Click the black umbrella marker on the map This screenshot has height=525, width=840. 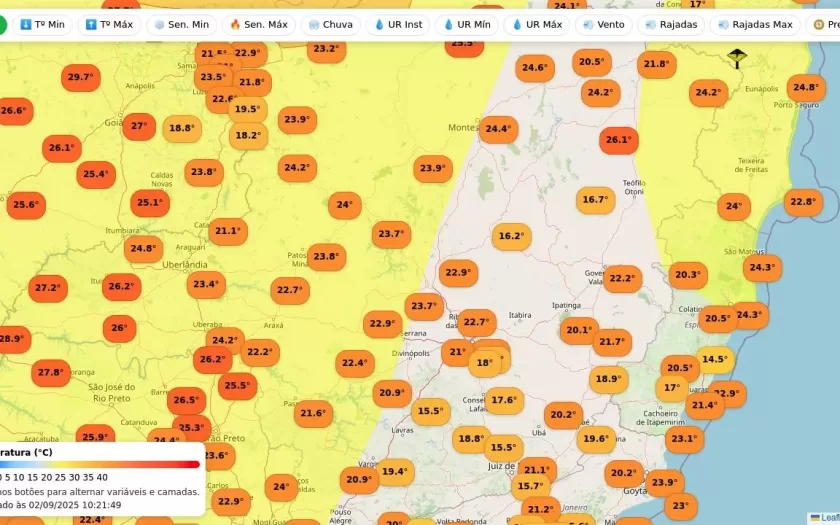click(x=737, y=58)
